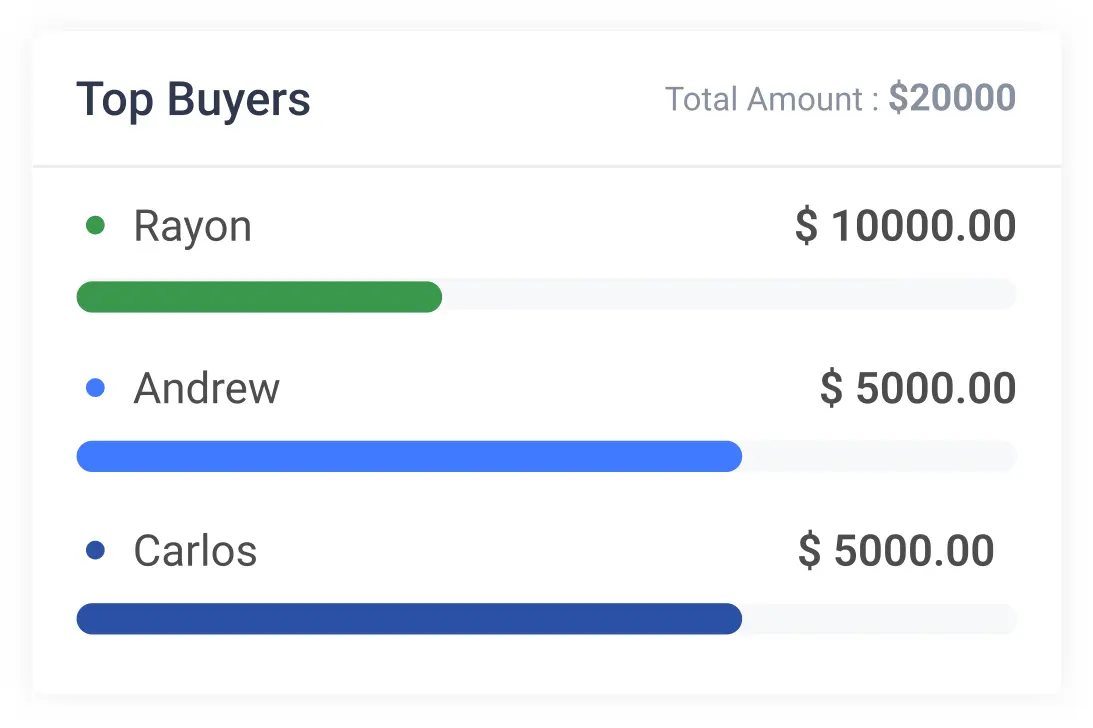Click the light blue dot beside Andrew
The width and height of the screenshot is (1093, 728).
coord(95,388)
